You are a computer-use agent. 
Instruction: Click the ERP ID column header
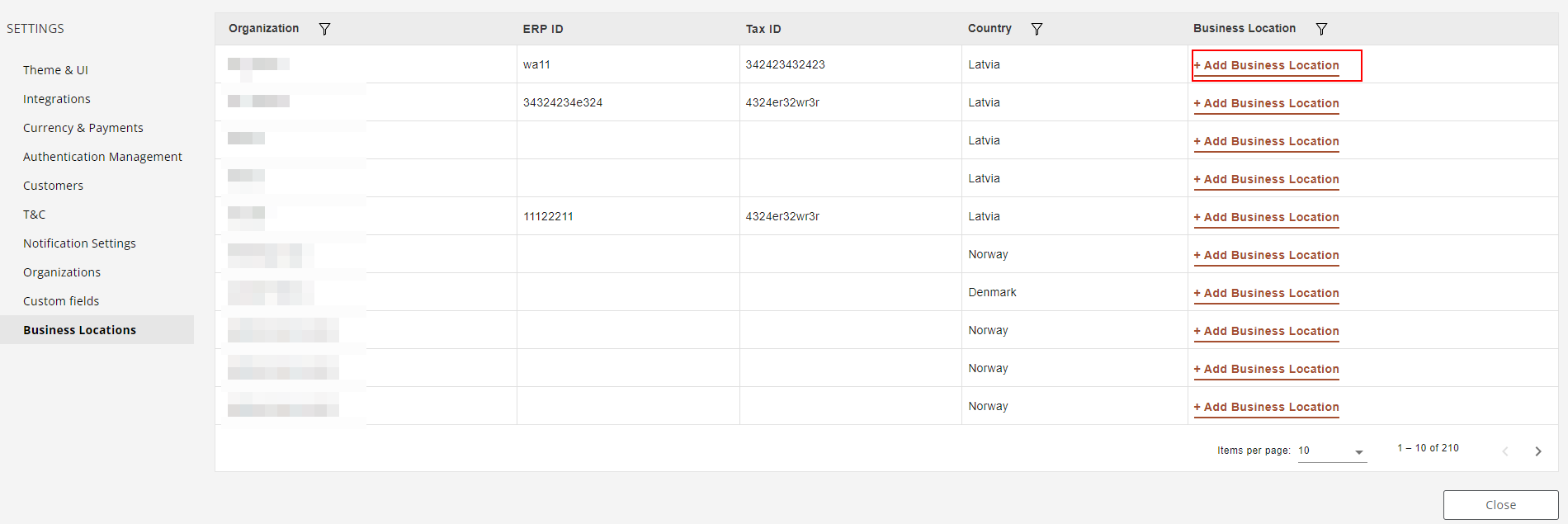tap(543, 29)
